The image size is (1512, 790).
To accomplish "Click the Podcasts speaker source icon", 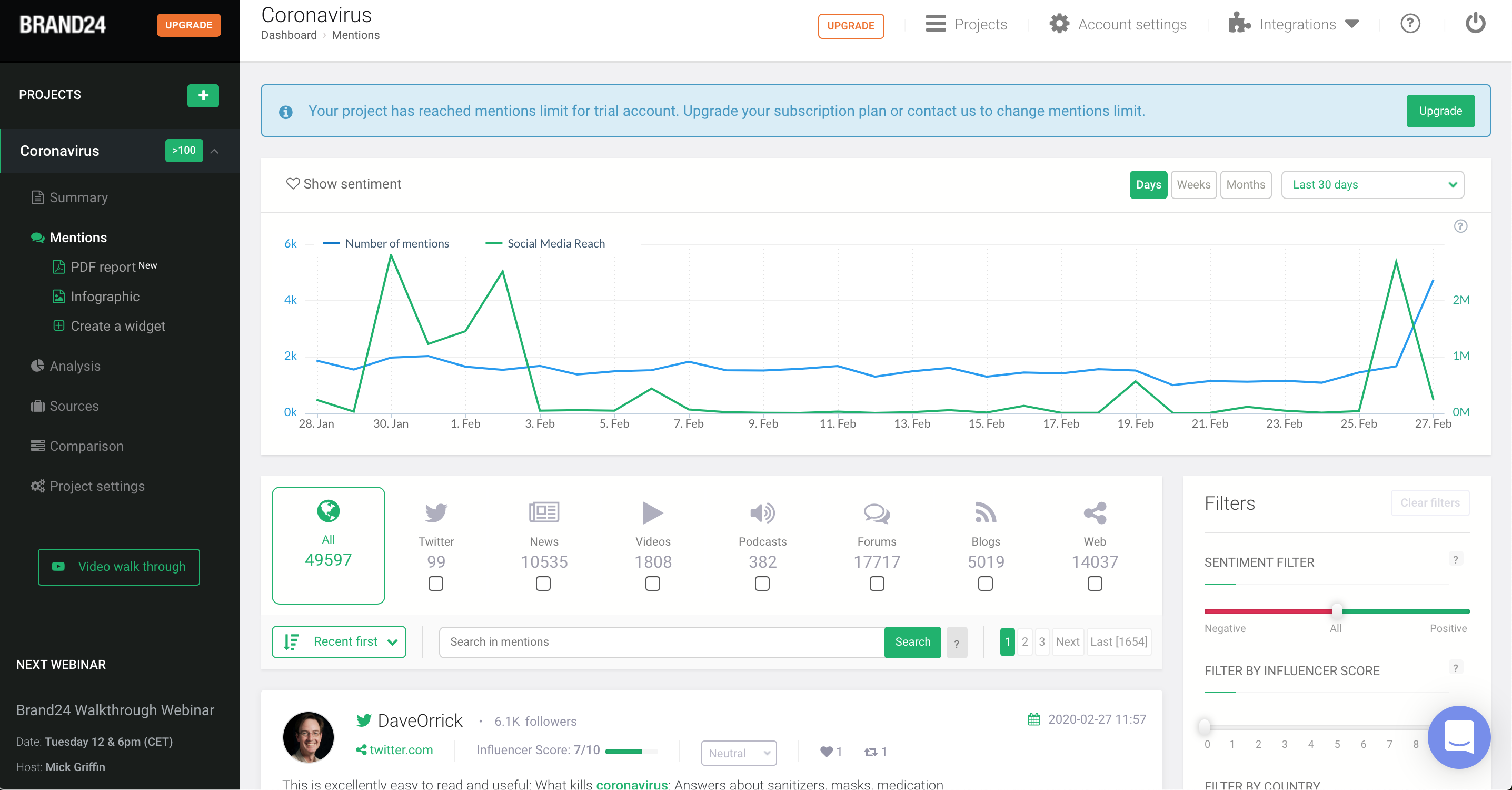I will click(762, 513).
